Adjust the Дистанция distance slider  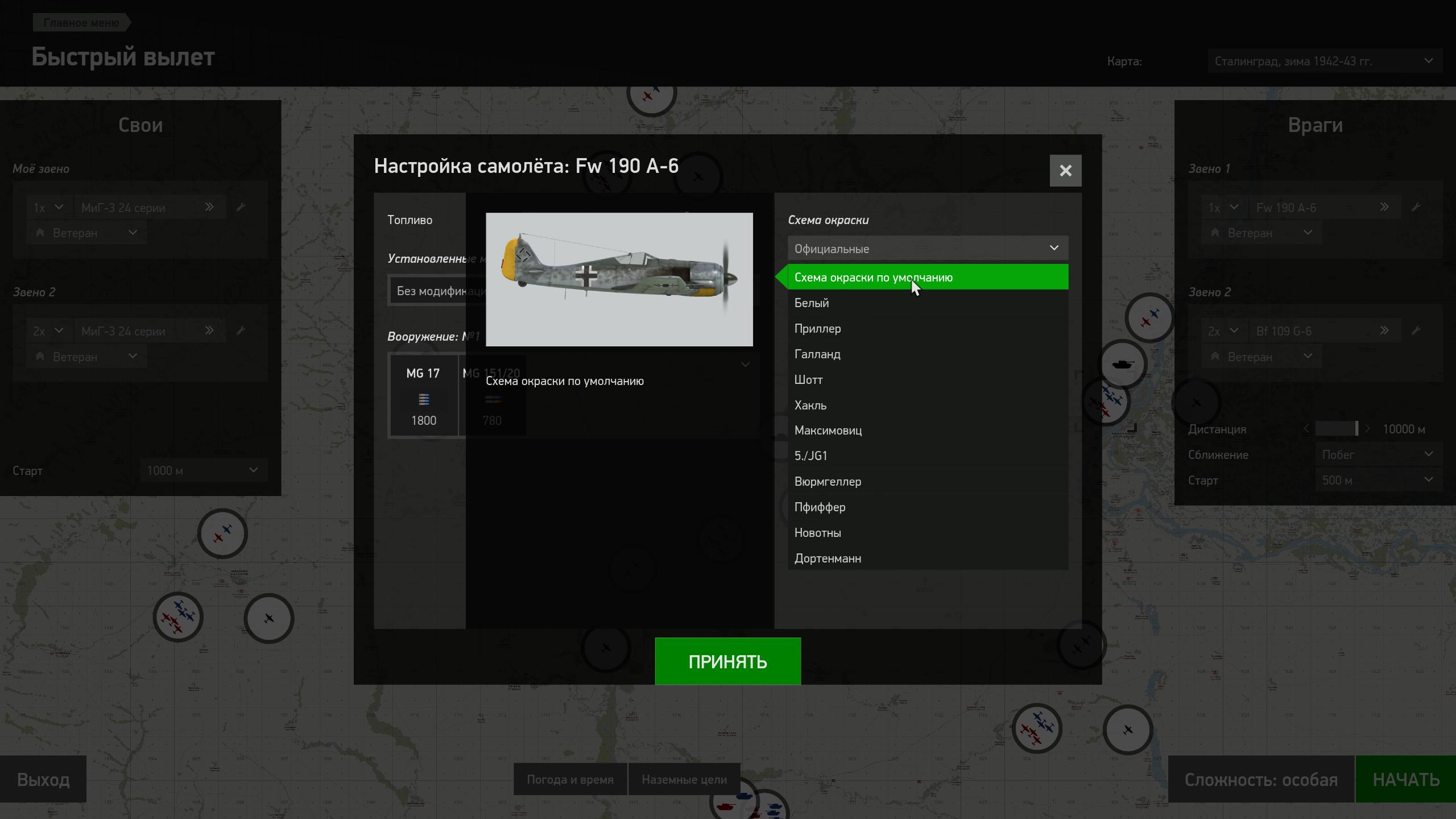pos(1337,428)
